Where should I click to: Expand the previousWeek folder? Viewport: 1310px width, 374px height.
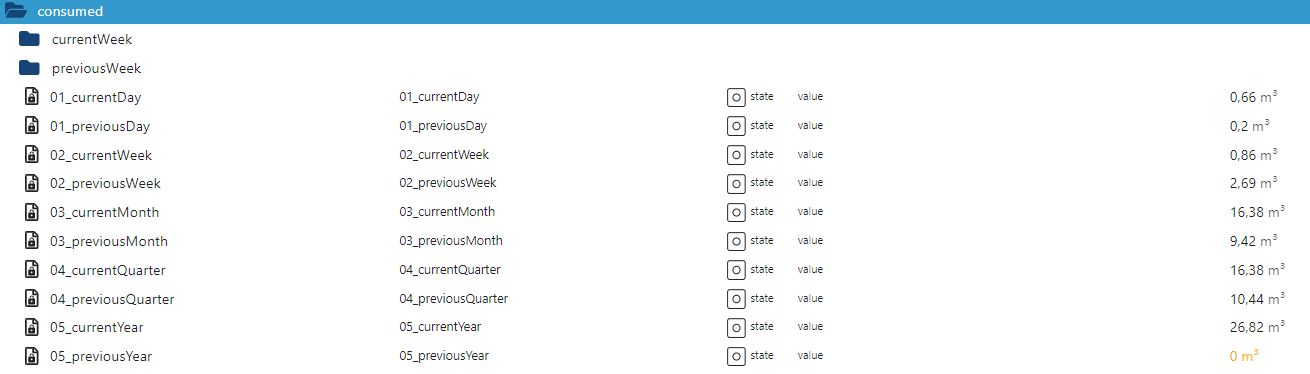tap(29, 68)
